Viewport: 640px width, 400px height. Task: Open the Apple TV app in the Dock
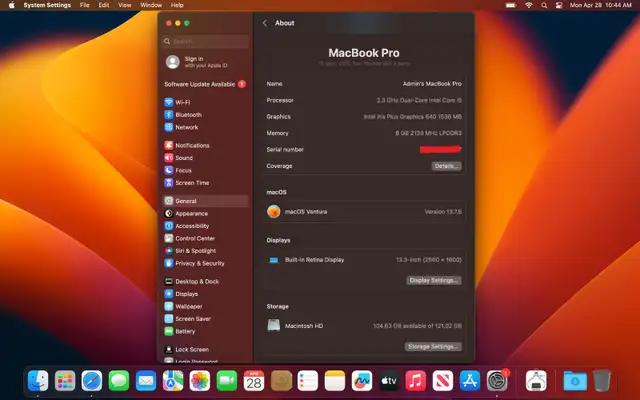(389, 381)
